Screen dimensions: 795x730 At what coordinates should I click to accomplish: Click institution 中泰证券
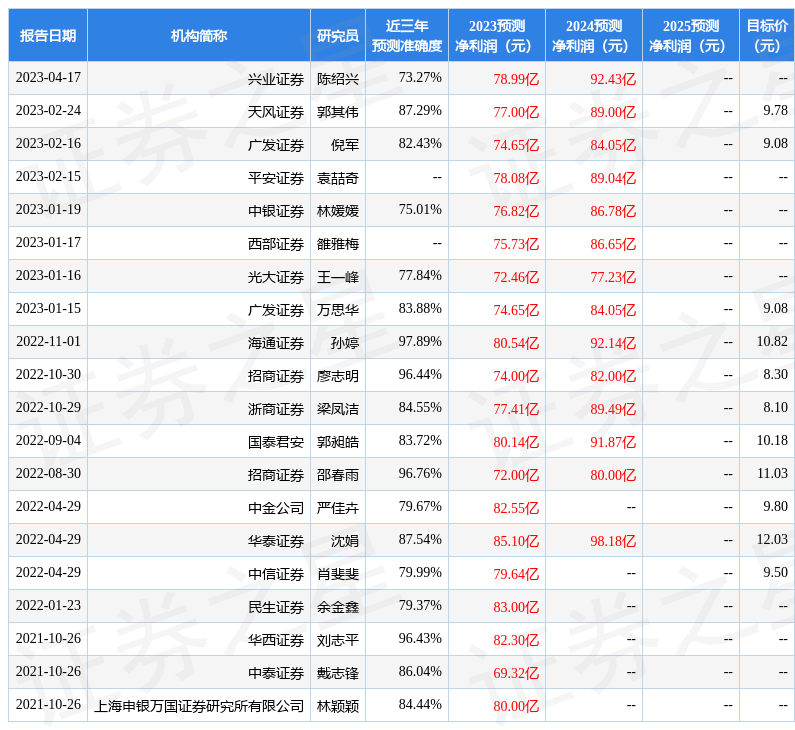point(276,672)
